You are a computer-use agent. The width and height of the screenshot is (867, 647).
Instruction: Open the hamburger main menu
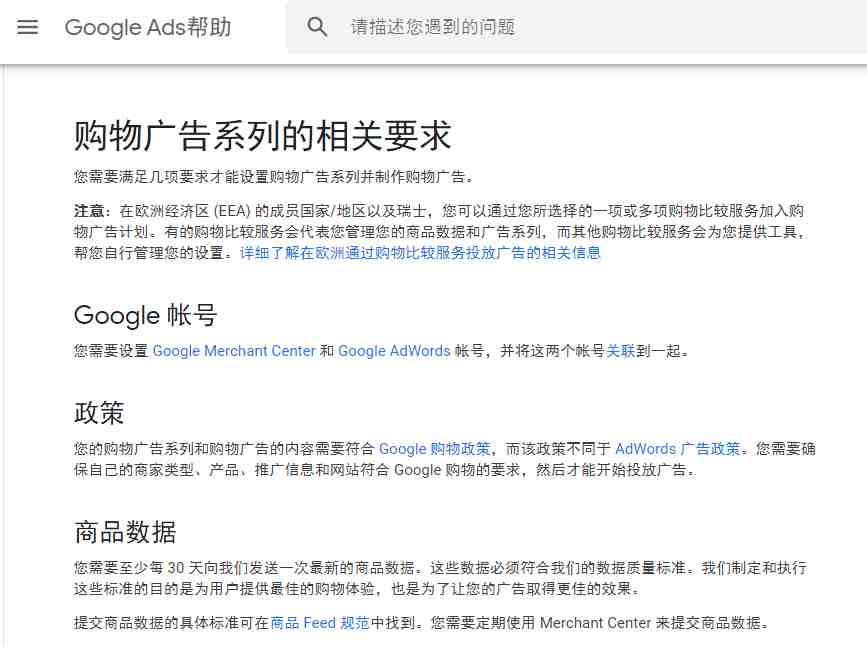pos(28,27)
